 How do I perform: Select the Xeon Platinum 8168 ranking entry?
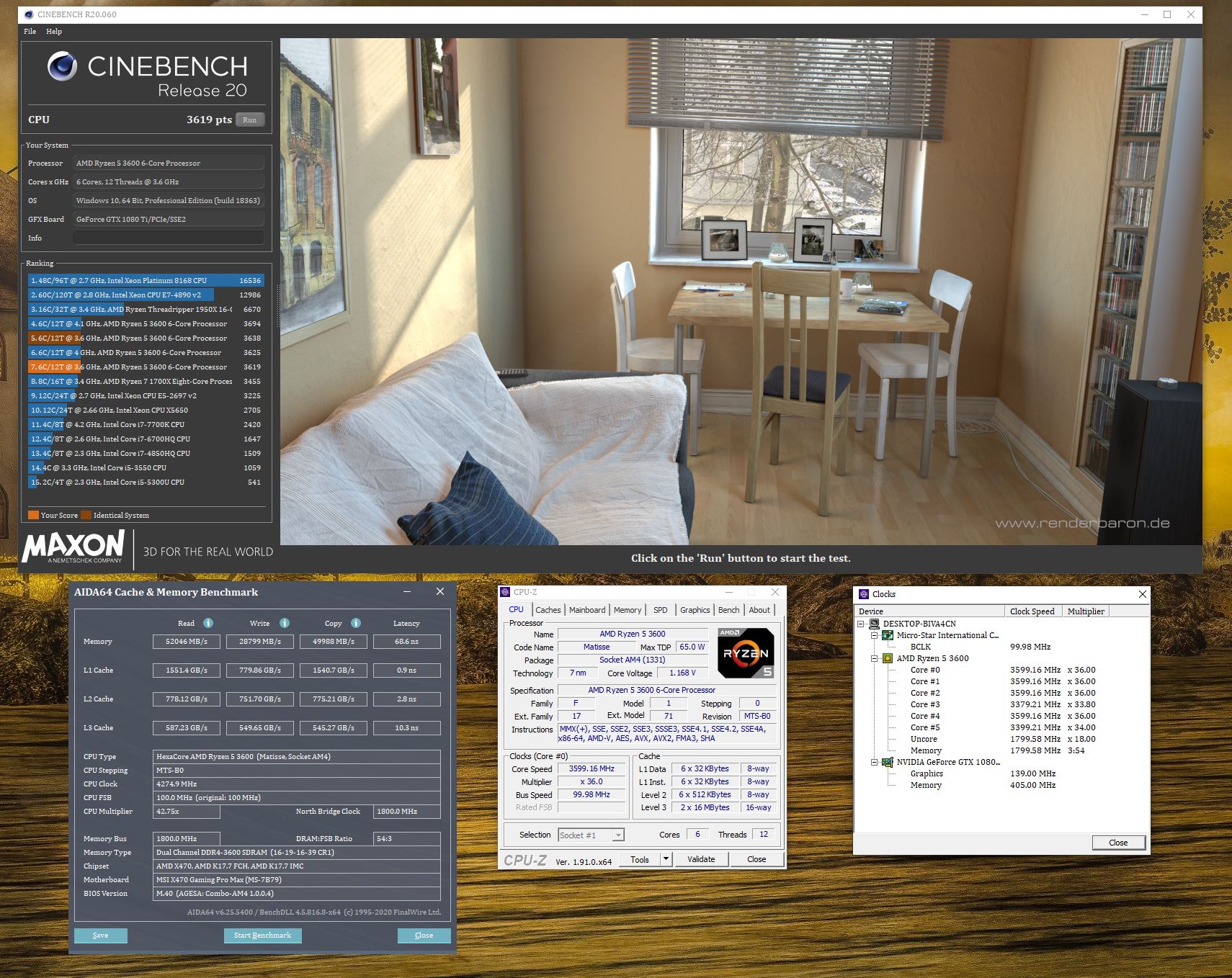point(146,280)
